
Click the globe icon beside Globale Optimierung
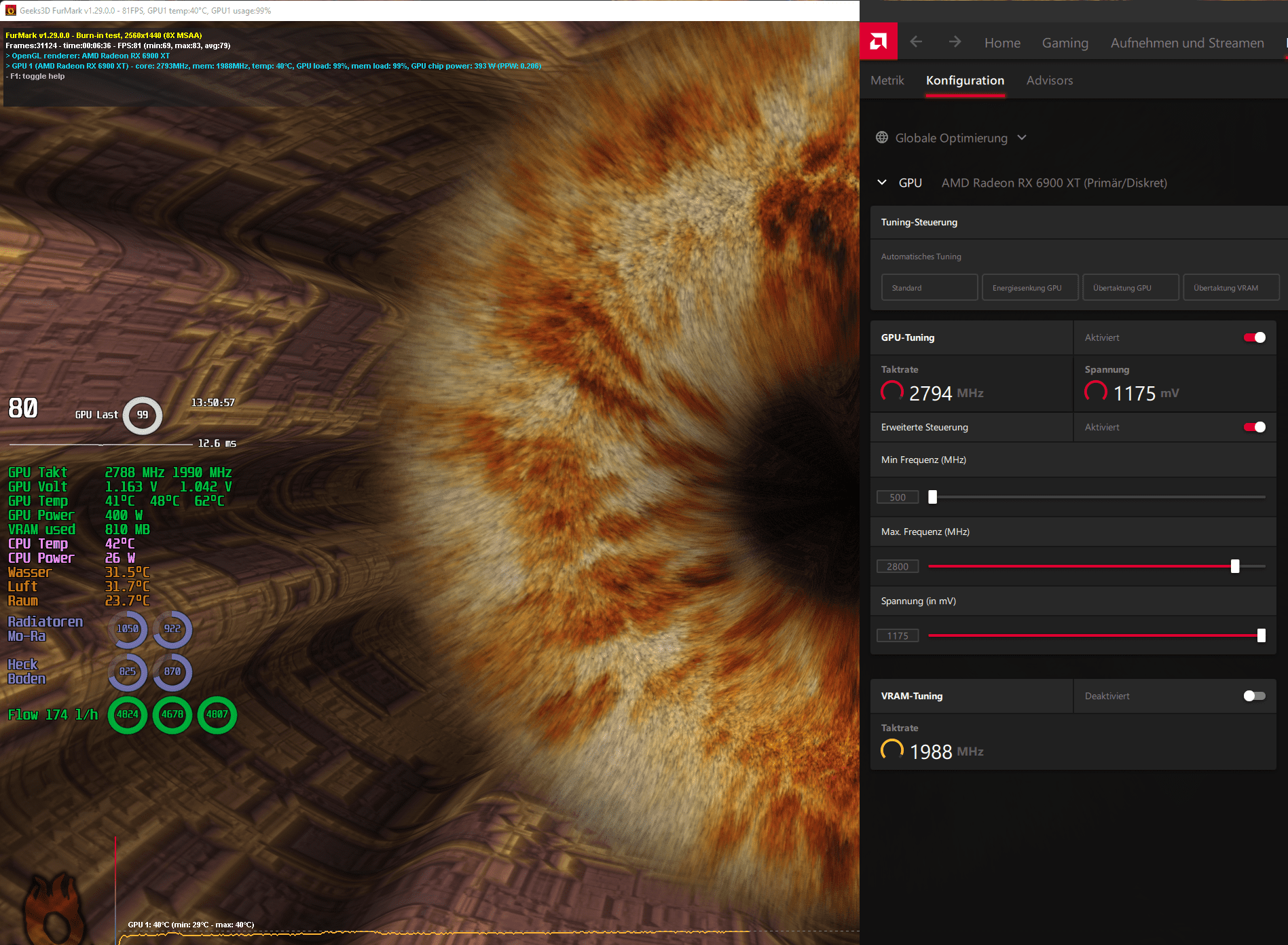click(x=882, y=138)
